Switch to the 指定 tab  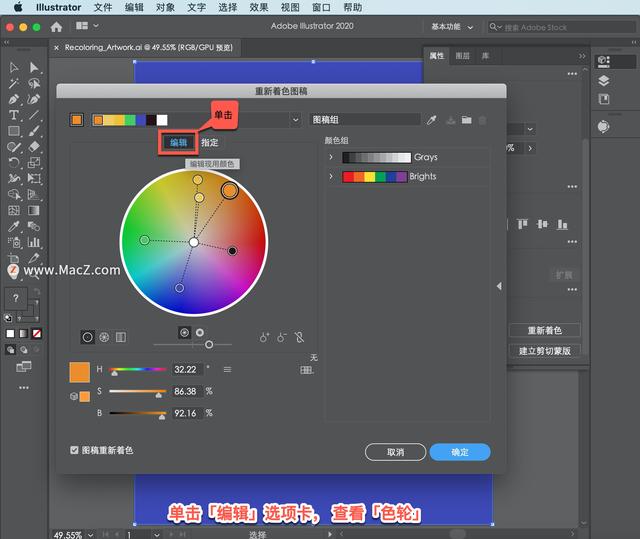tap(209, 143)
